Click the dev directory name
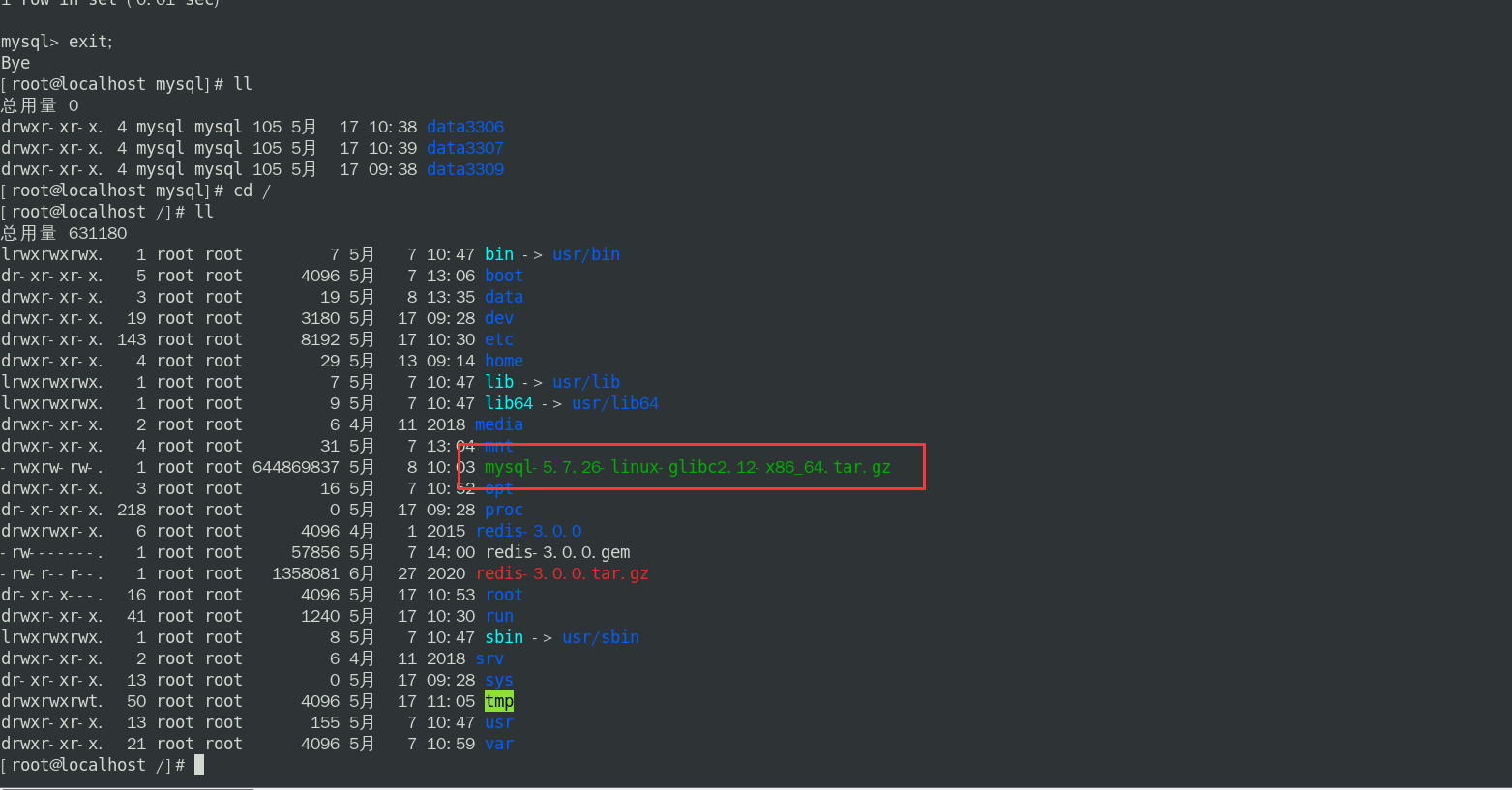This screenshot has width=1512, height=790. (499, 318)
